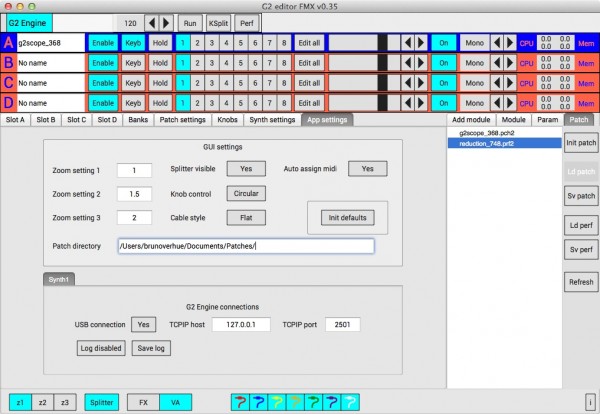Viewport: 600px width, 414px height.
Task: Select variation 3 for slot A
Action: pyautogui.click(x=212, y=43)
